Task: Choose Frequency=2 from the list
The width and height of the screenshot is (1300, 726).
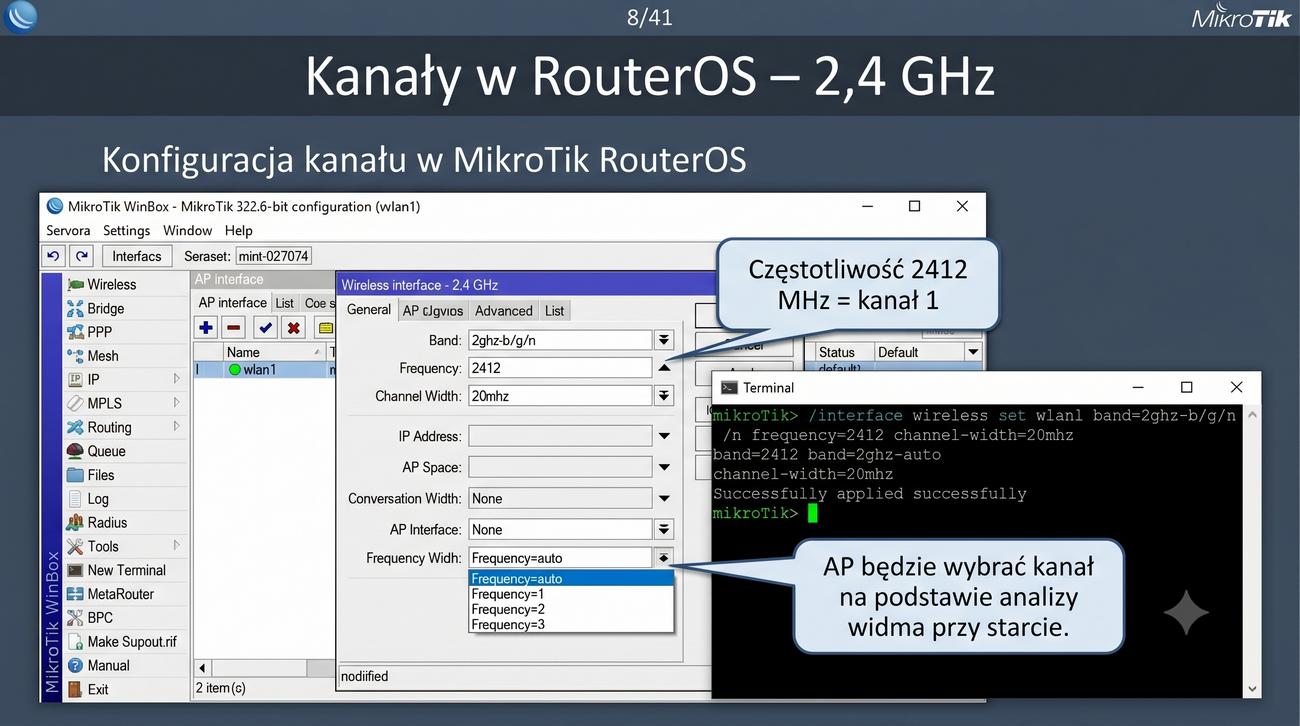Action: [x=571, y=609]
